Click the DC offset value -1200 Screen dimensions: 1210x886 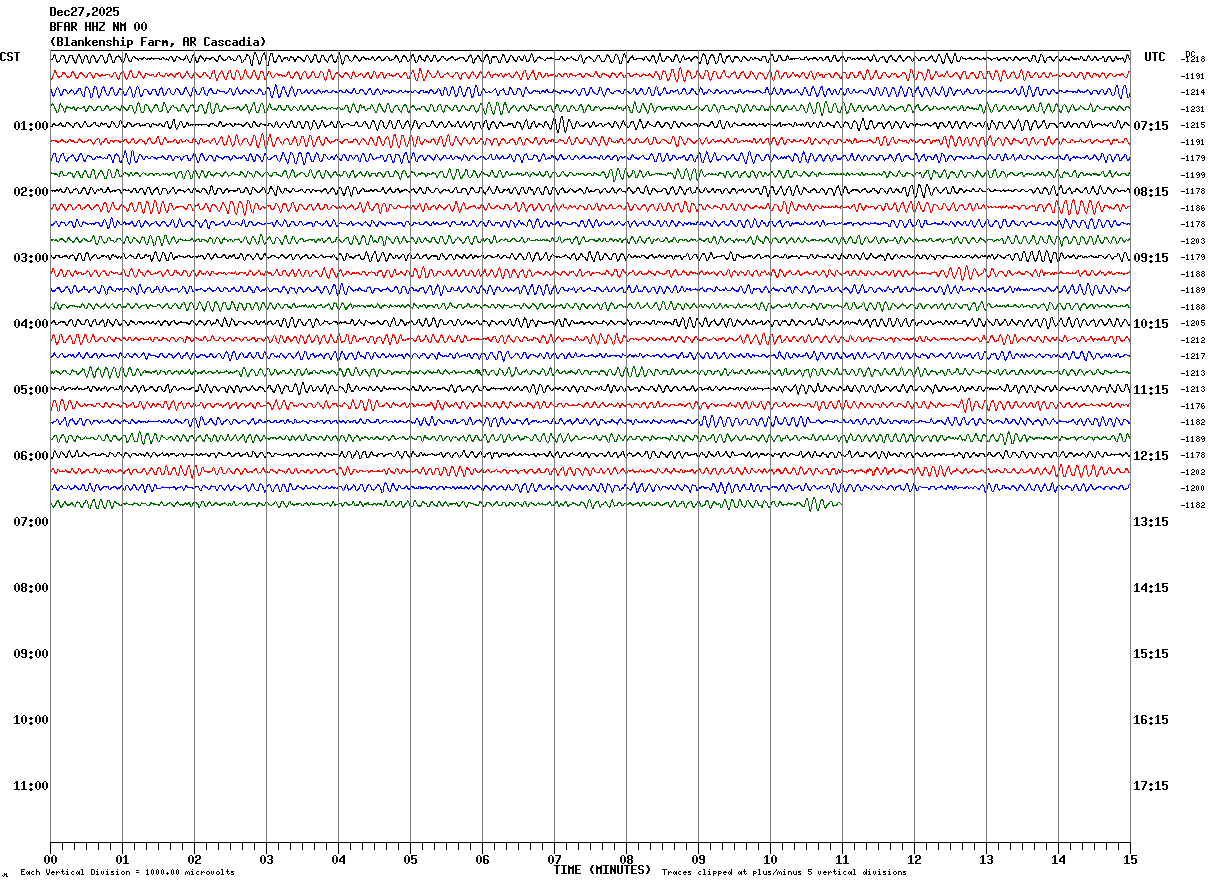click(1194, 489)
